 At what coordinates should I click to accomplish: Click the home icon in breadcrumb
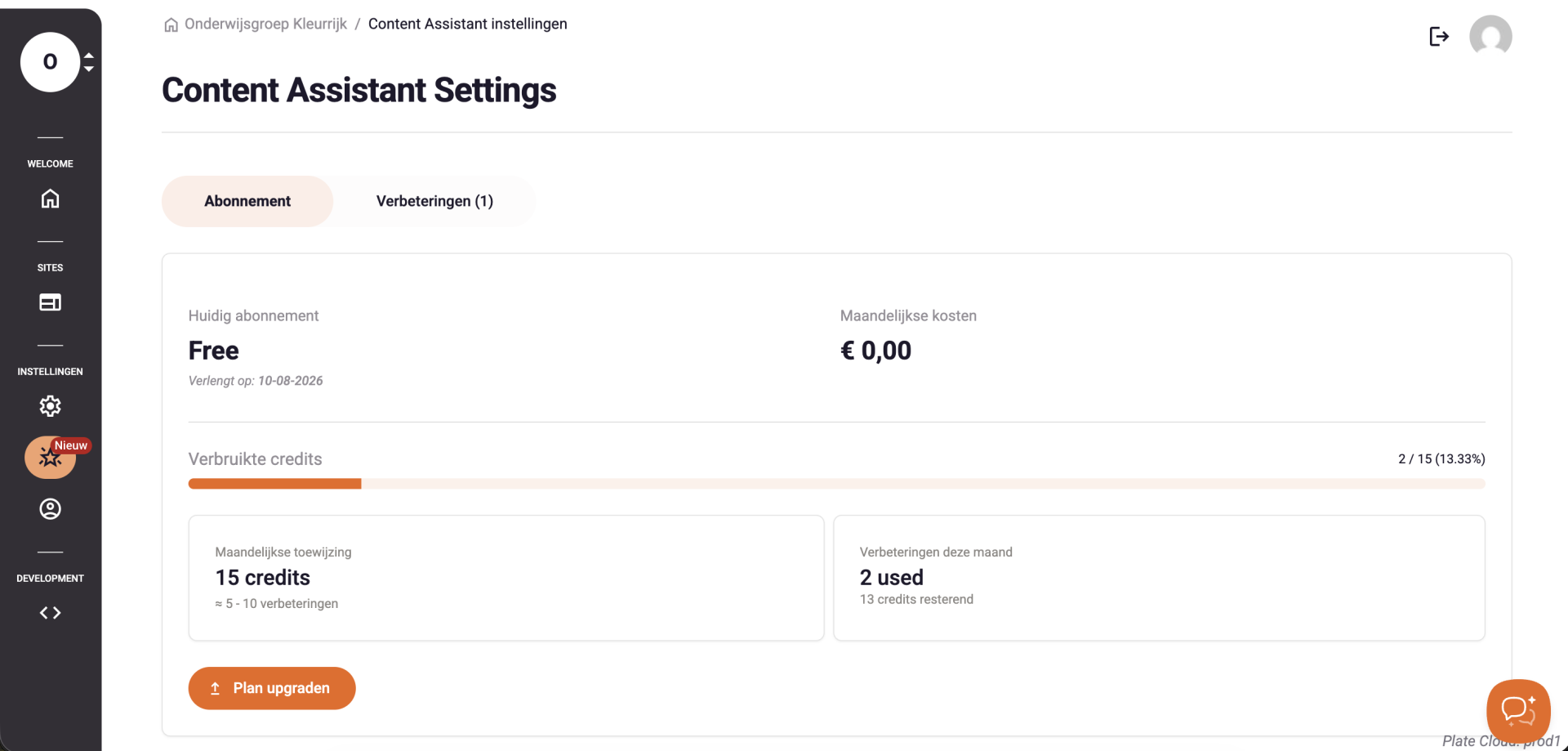(171, 25)
